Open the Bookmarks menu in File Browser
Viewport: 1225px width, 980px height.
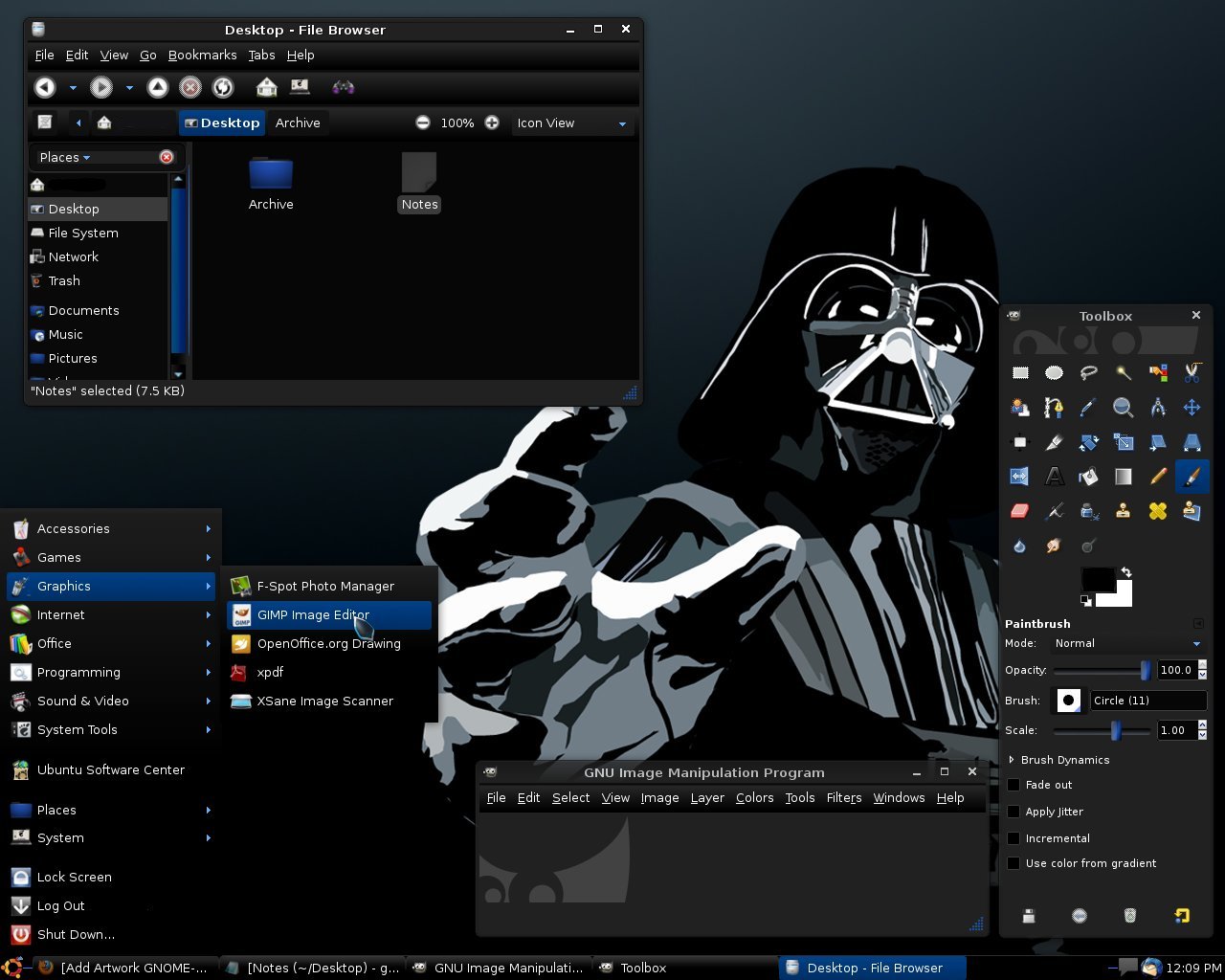[202, 56]
